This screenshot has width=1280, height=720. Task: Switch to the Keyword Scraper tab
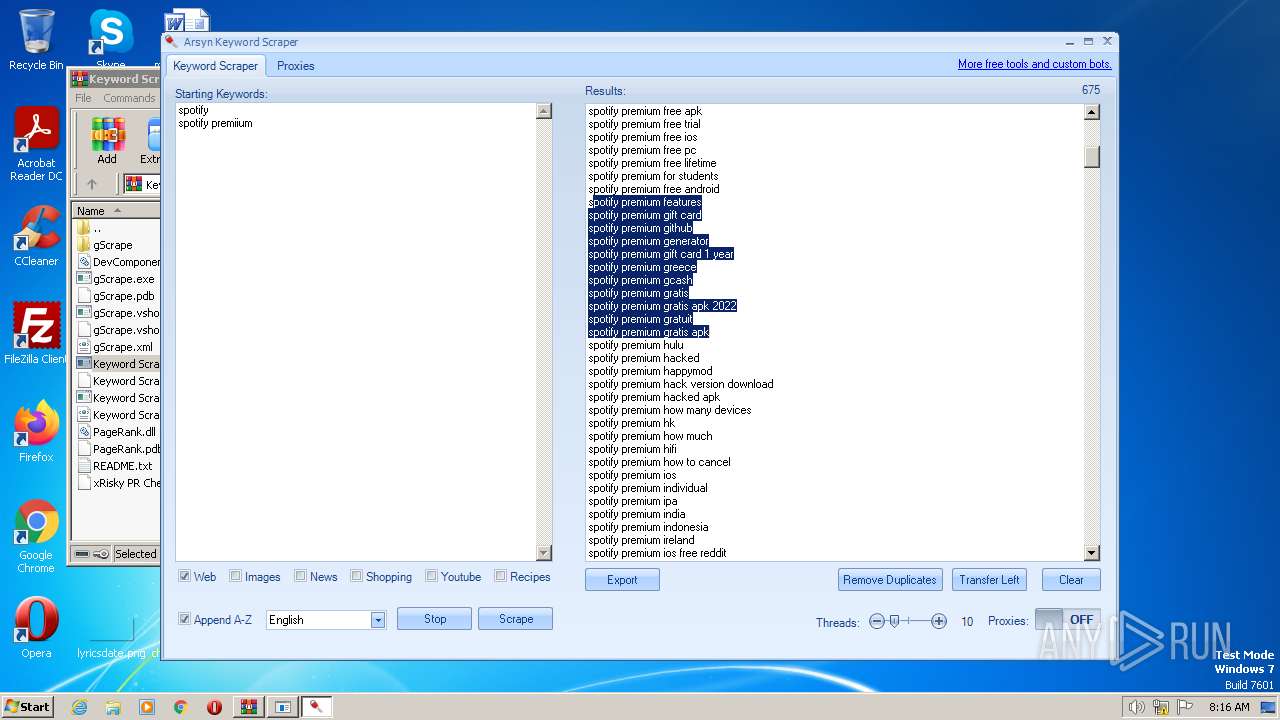(216, 66)
